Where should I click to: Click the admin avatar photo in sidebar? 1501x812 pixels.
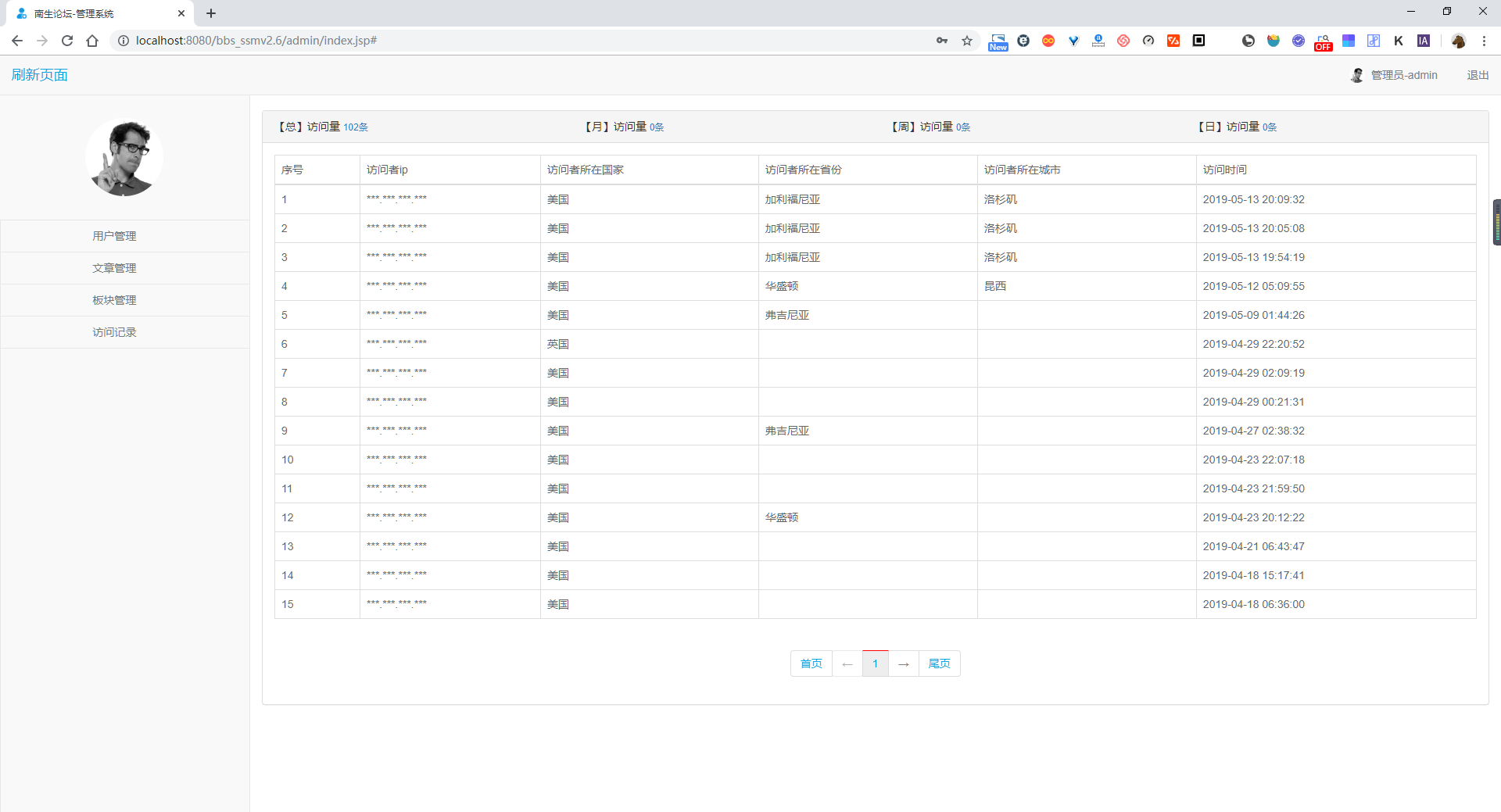tap(124, 158)
